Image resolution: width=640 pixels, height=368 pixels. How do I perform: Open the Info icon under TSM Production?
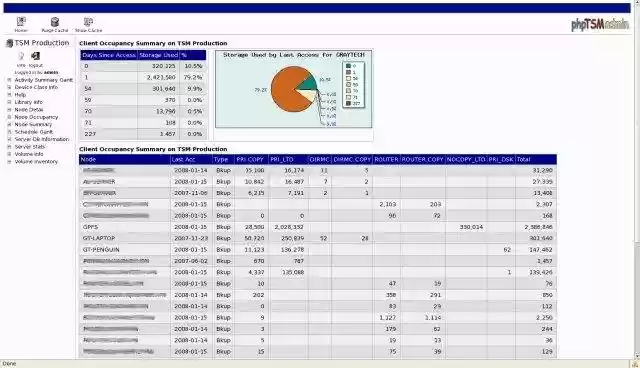[21, 56]
